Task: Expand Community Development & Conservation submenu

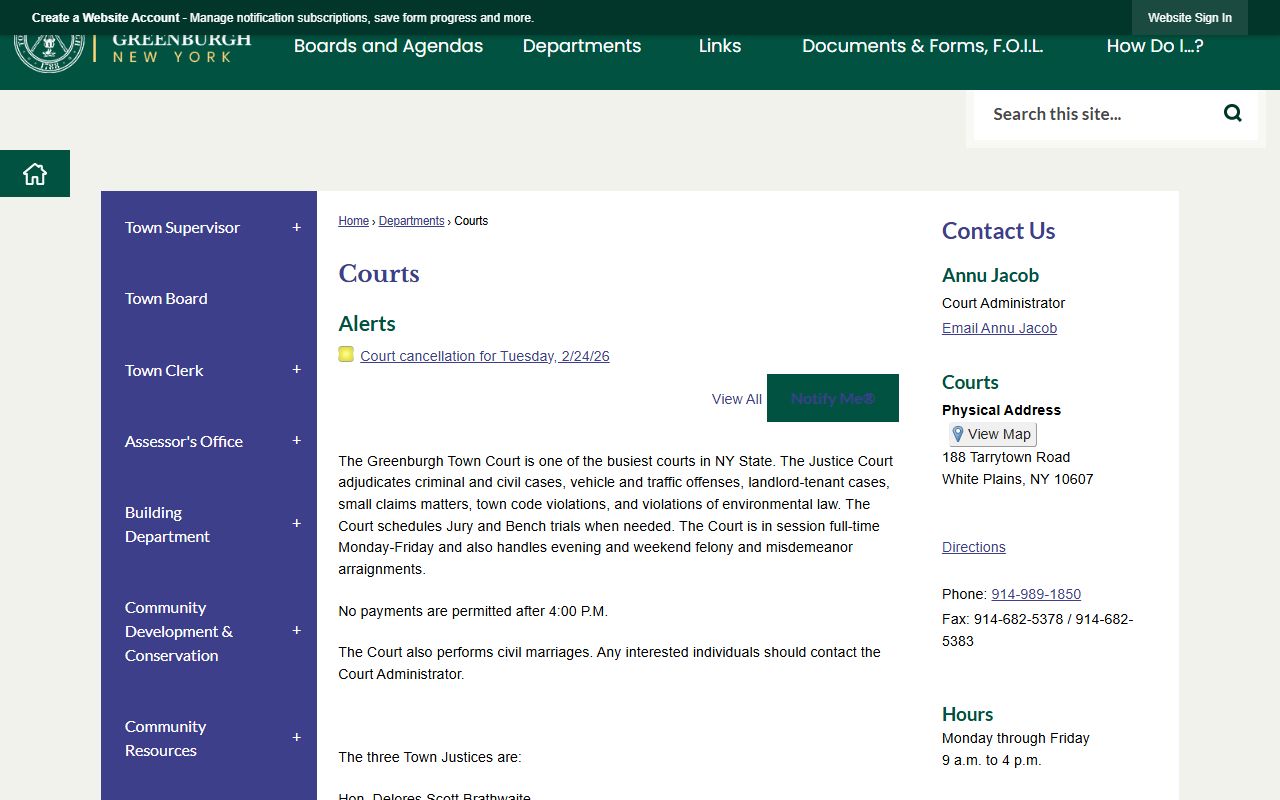Action: click(296, 631)
